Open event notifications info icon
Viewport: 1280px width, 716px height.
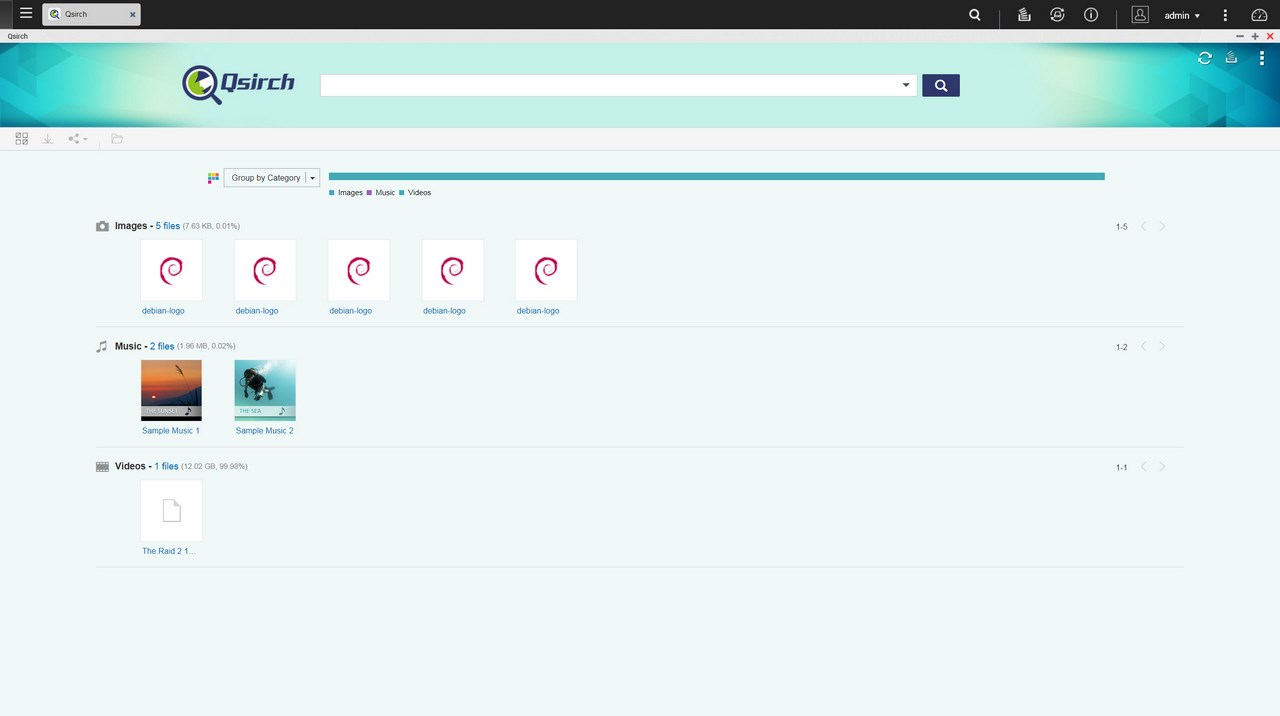(x=1091, y=15)
